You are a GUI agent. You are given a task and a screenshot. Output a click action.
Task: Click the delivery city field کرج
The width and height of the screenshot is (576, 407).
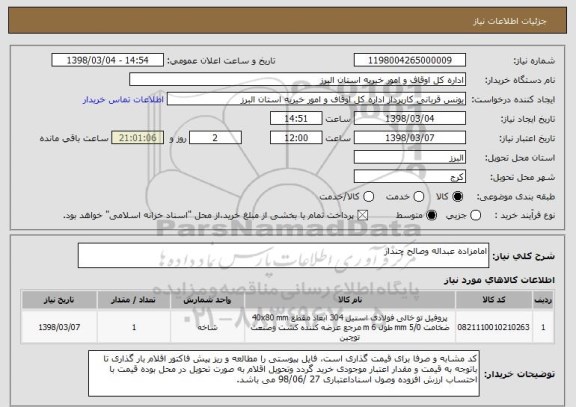pyautogui.click(x=410, y=177)
